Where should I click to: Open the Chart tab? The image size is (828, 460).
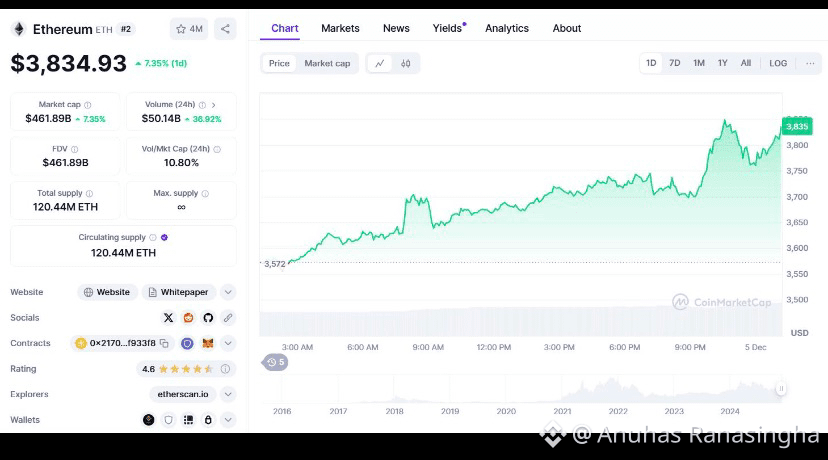(x=285, y=29)
